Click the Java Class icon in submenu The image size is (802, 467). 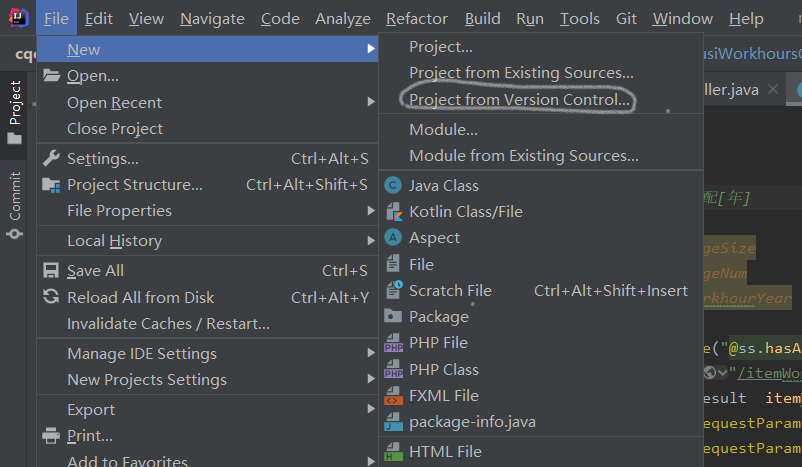tap(393, 185)
